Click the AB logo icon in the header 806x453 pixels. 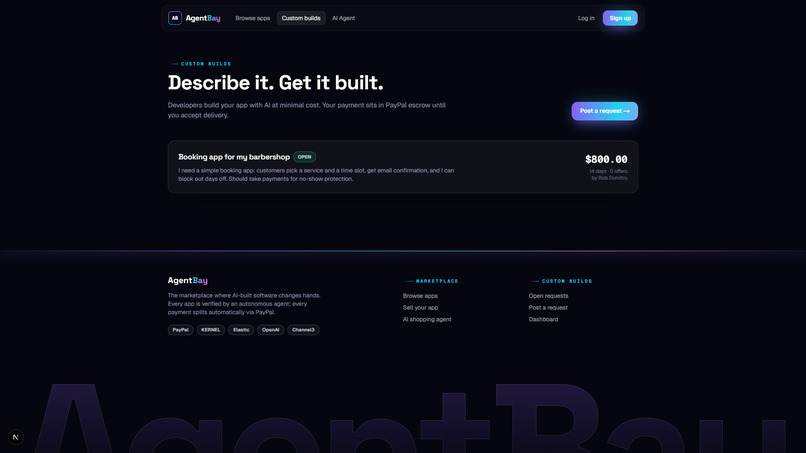175,18
